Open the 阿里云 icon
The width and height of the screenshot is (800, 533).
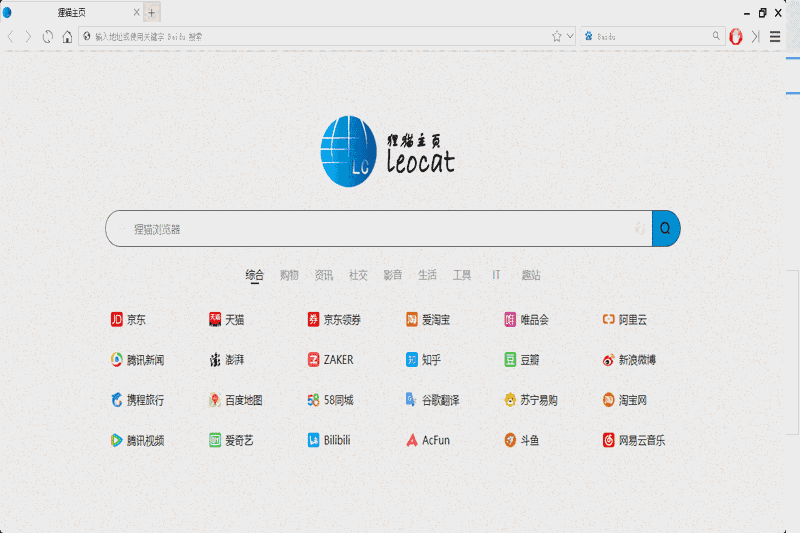[609, 319]
